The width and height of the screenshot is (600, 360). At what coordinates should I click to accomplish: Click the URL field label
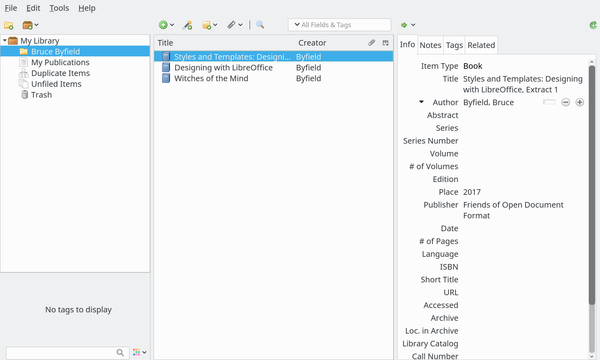451,293
